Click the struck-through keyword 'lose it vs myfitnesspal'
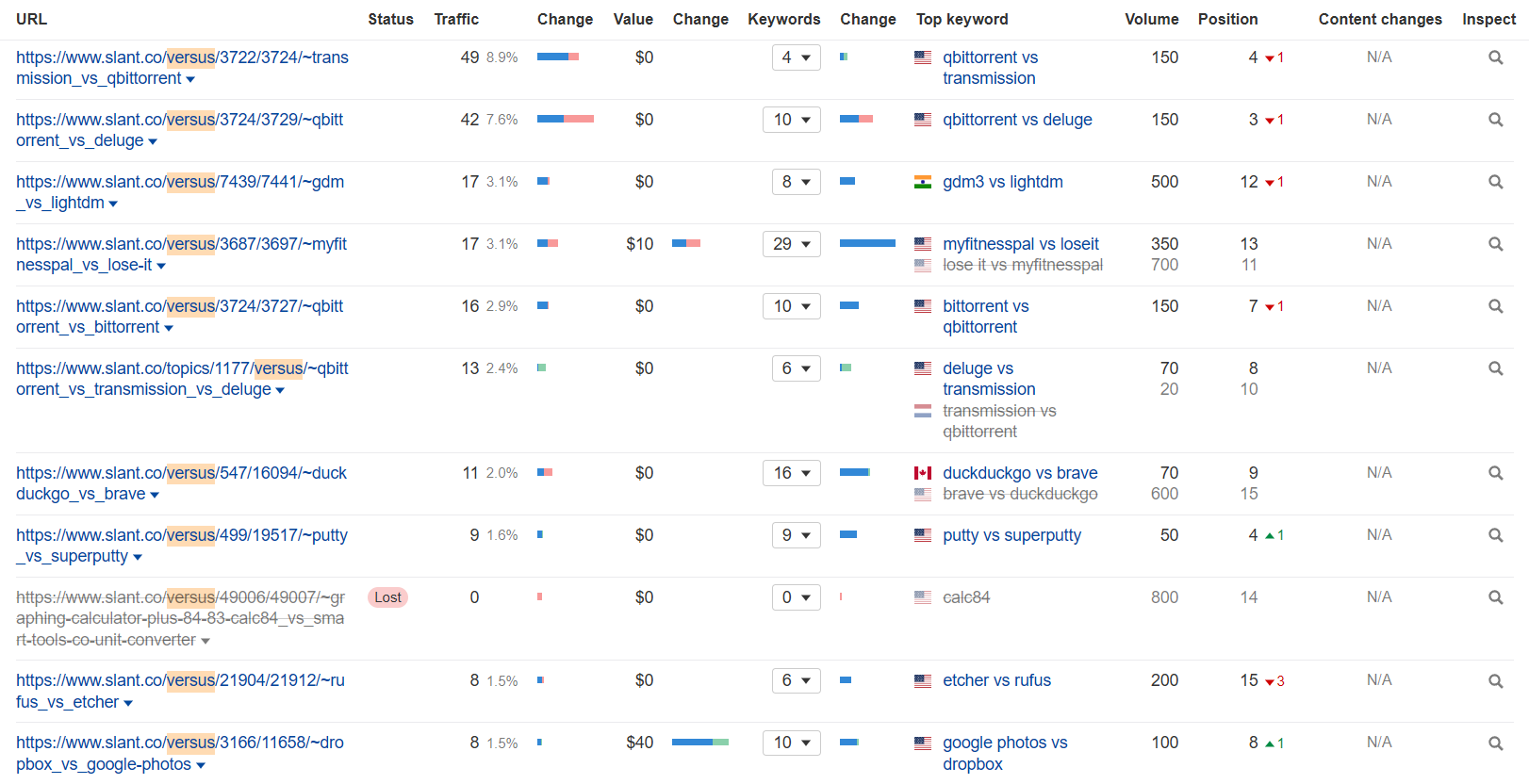The image size is (1529, 784). (x=1023, y=265)
